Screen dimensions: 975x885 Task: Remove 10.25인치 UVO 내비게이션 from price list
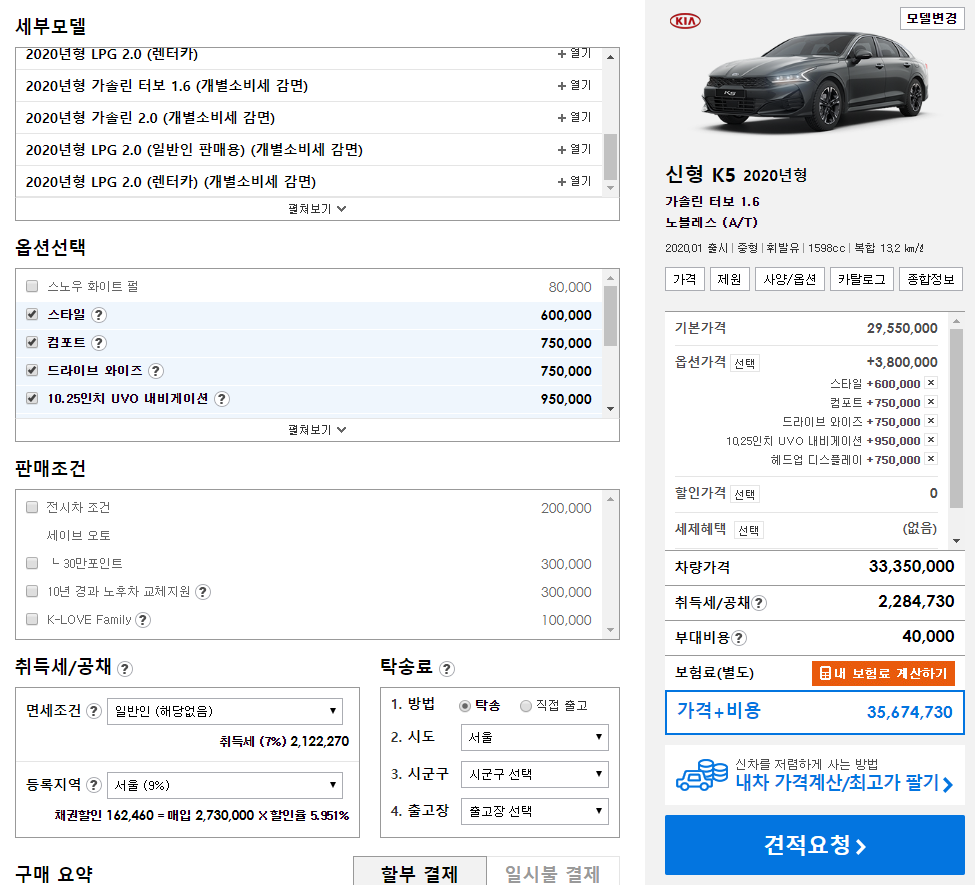(x=931, y=440)
